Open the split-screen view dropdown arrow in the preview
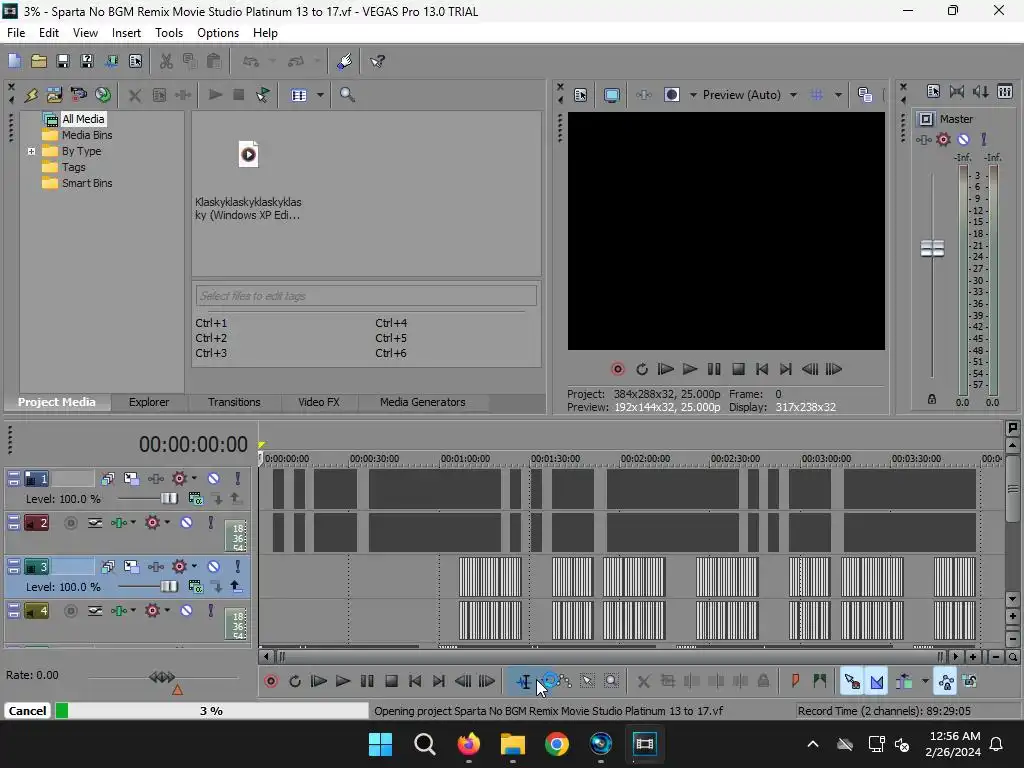This screenshot has width=1024, height=768. pyautogui.click(x=693, y=95)
